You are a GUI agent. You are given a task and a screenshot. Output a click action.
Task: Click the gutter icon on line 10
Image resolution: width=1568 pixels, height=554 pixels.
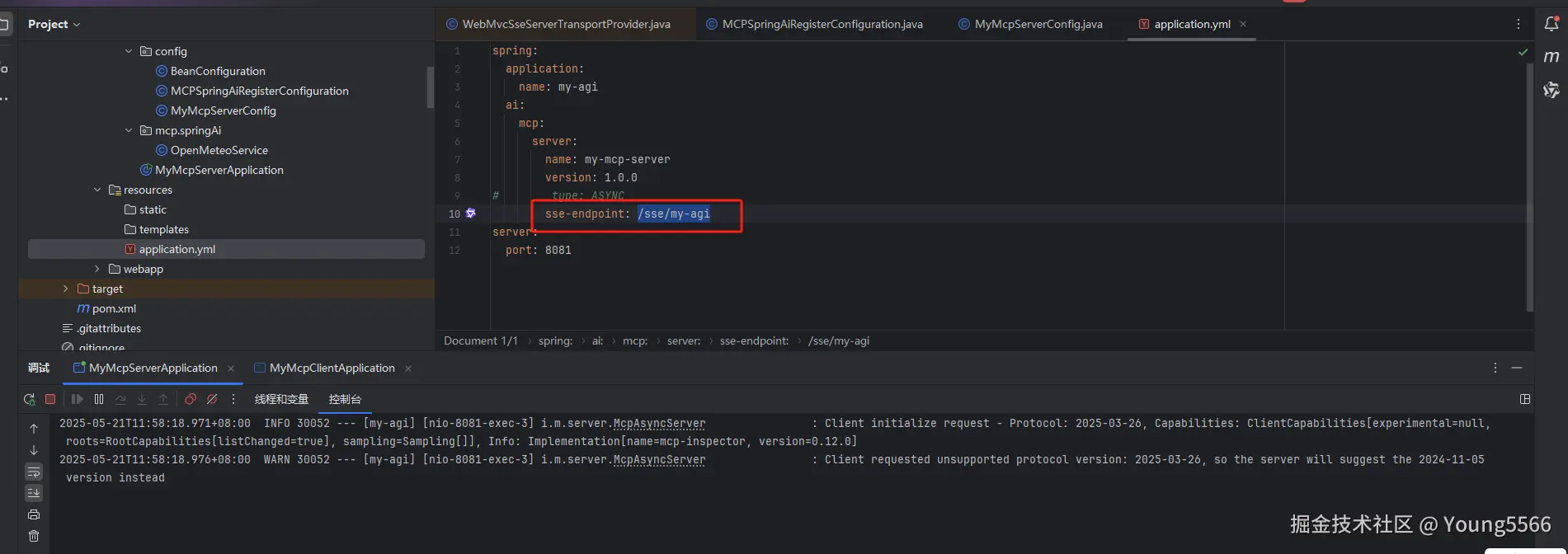point(471,213)
